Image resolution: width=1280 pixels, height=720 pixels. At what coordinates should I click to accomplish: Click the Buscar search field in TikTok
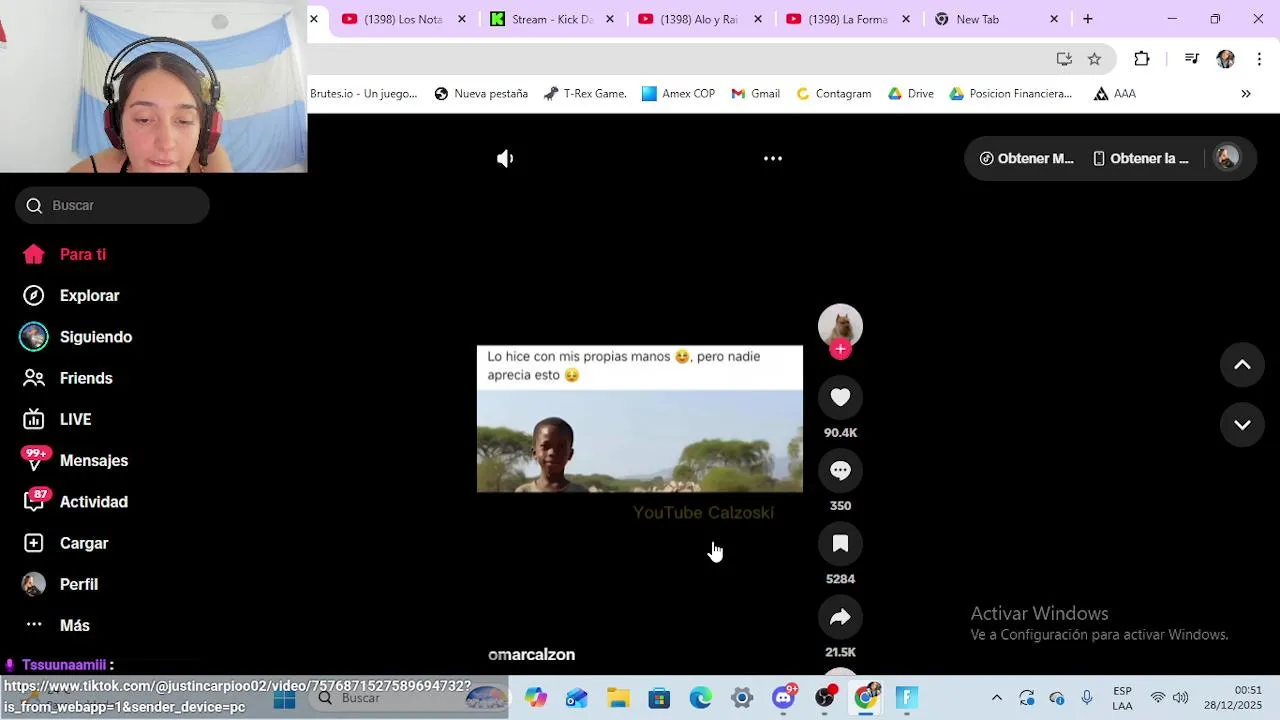pos(112,205)
